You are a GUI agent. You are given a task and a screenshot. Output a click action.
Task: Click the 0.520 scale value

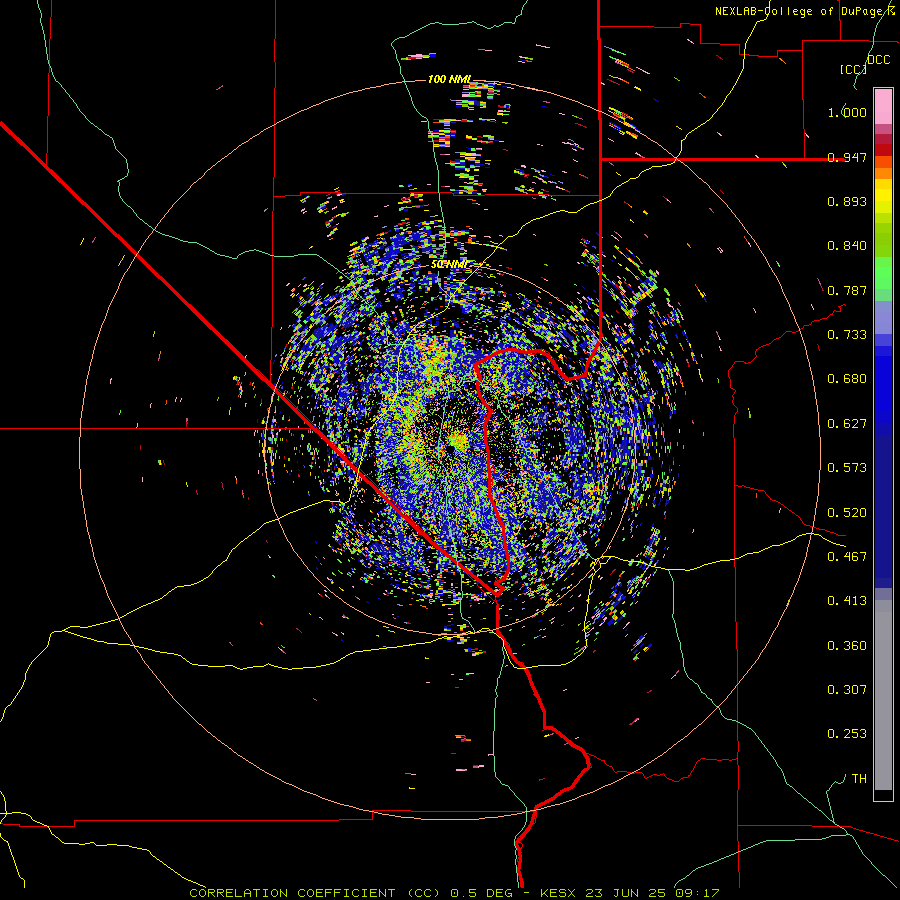tap(847, 513)
